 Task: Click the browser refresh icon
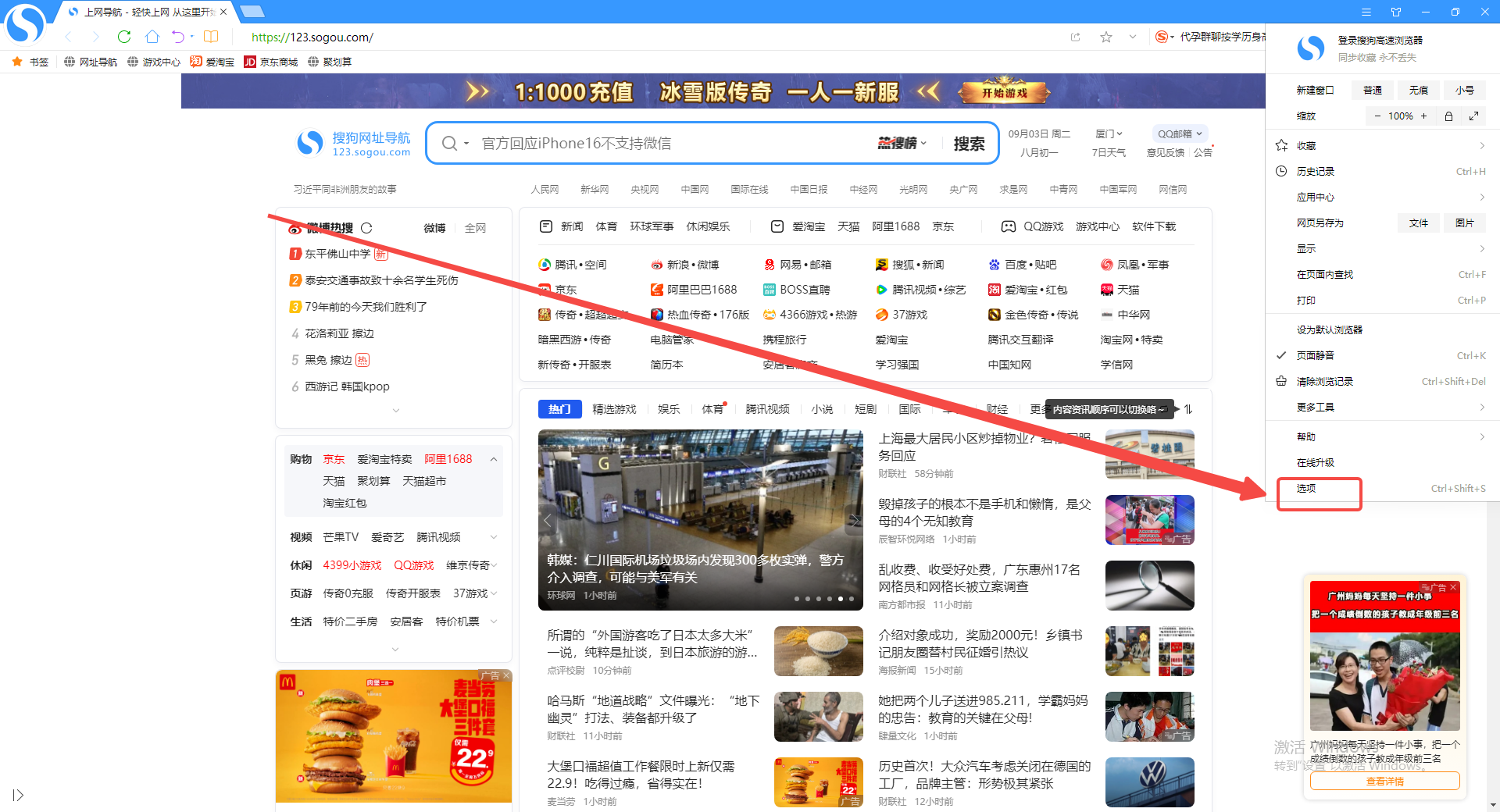124,37
